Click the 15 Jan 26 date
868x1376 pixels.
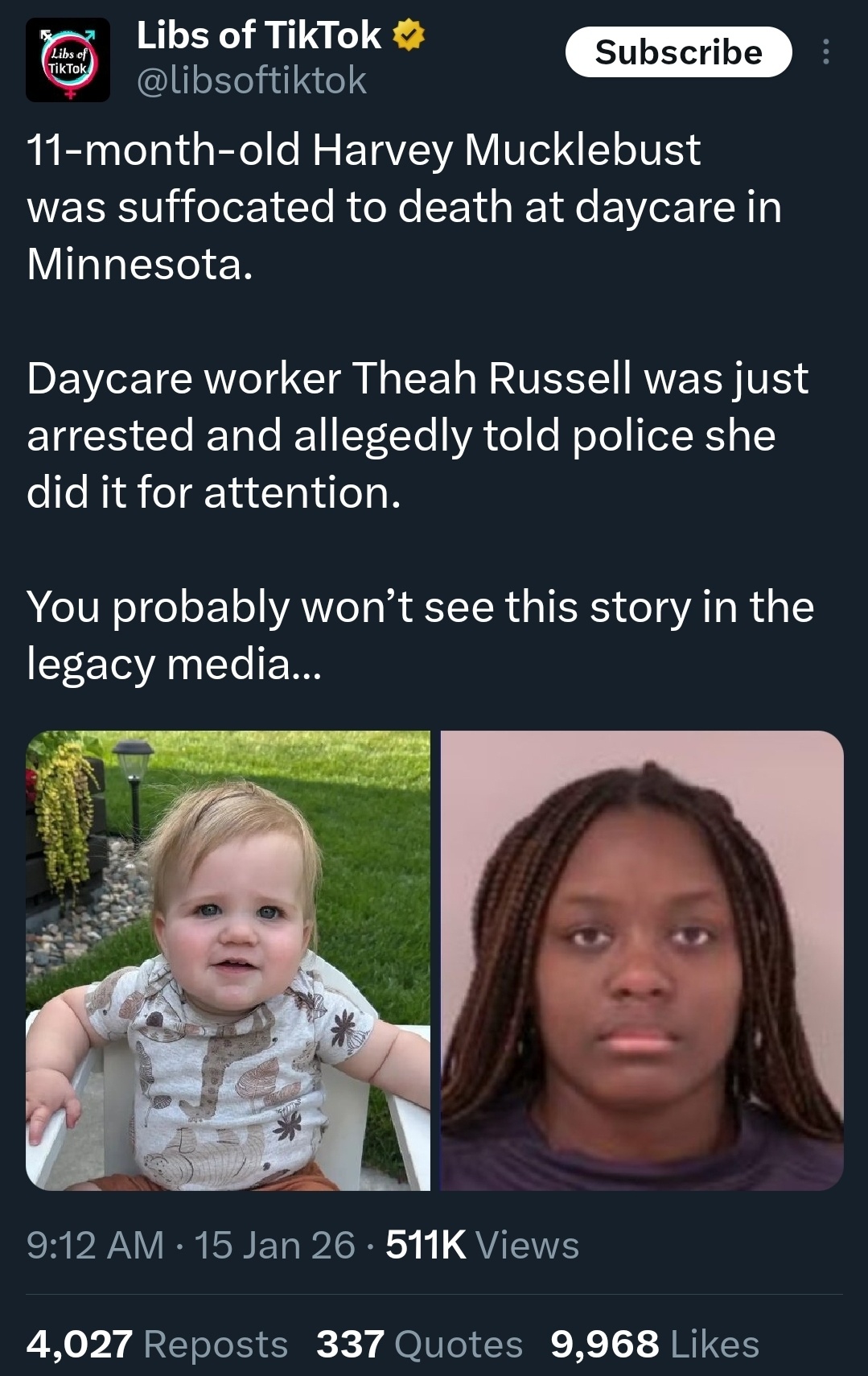pos(274,1245)
